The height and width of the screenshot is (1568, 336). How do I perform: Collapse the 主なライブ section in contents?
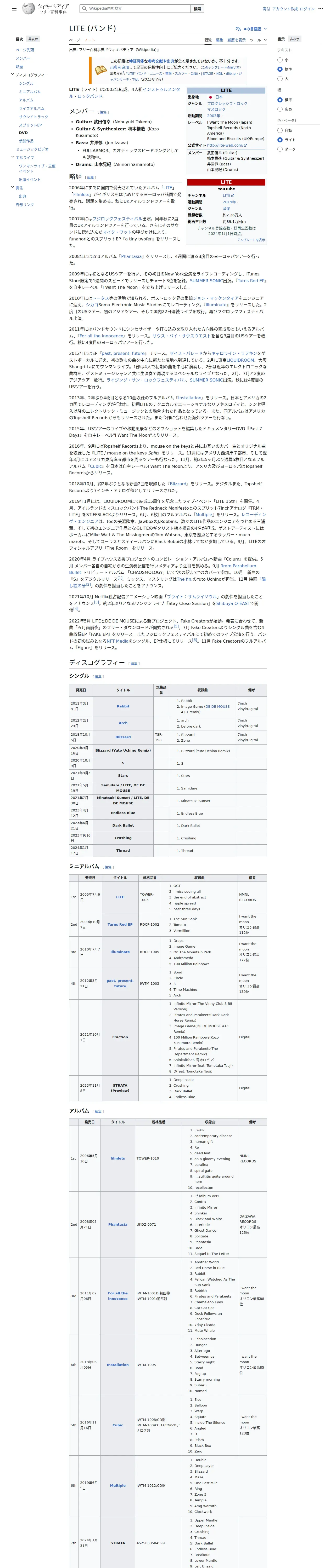(12, 157)
